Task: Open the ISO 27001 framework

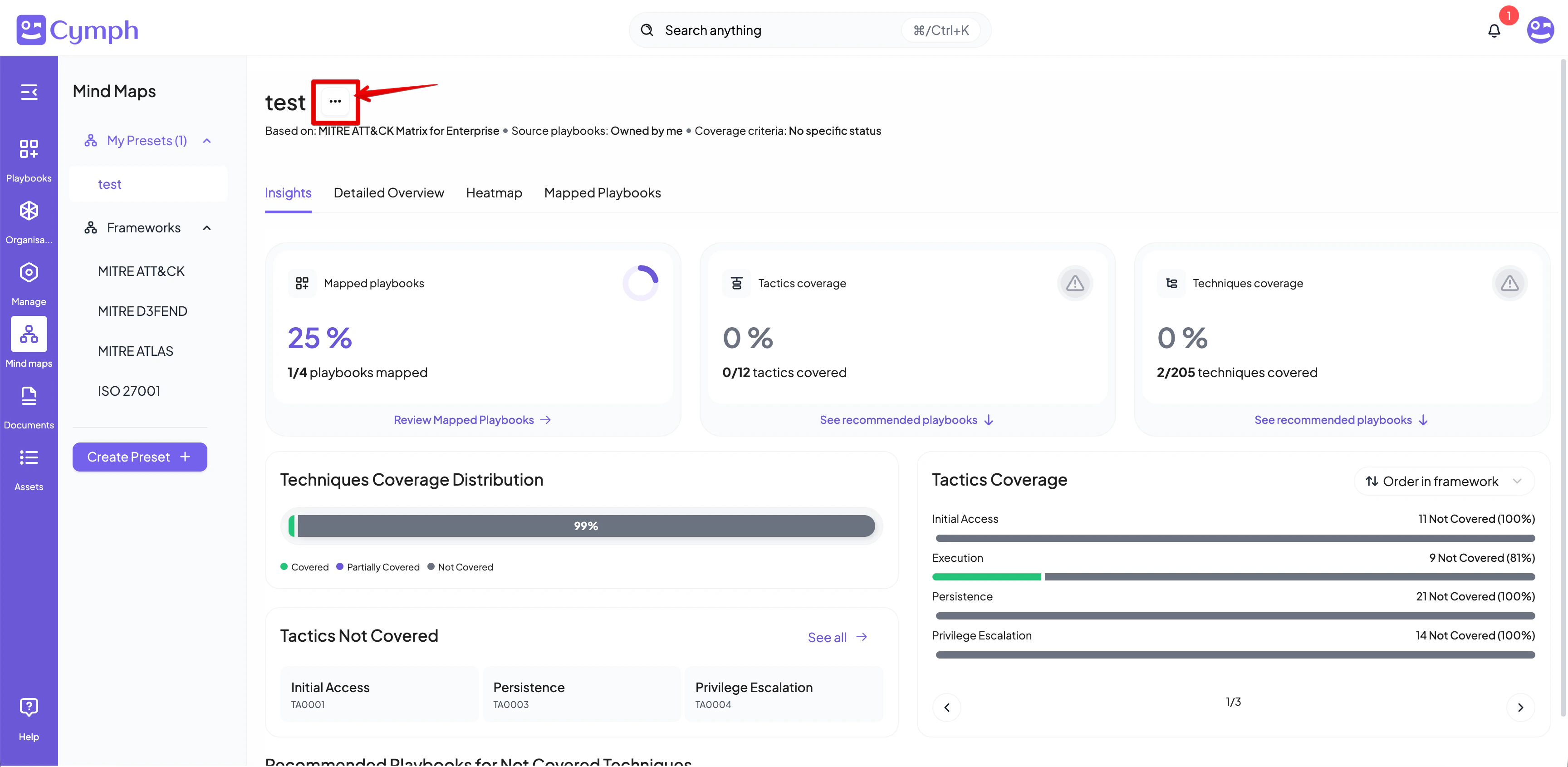Action: pos(129,391)
